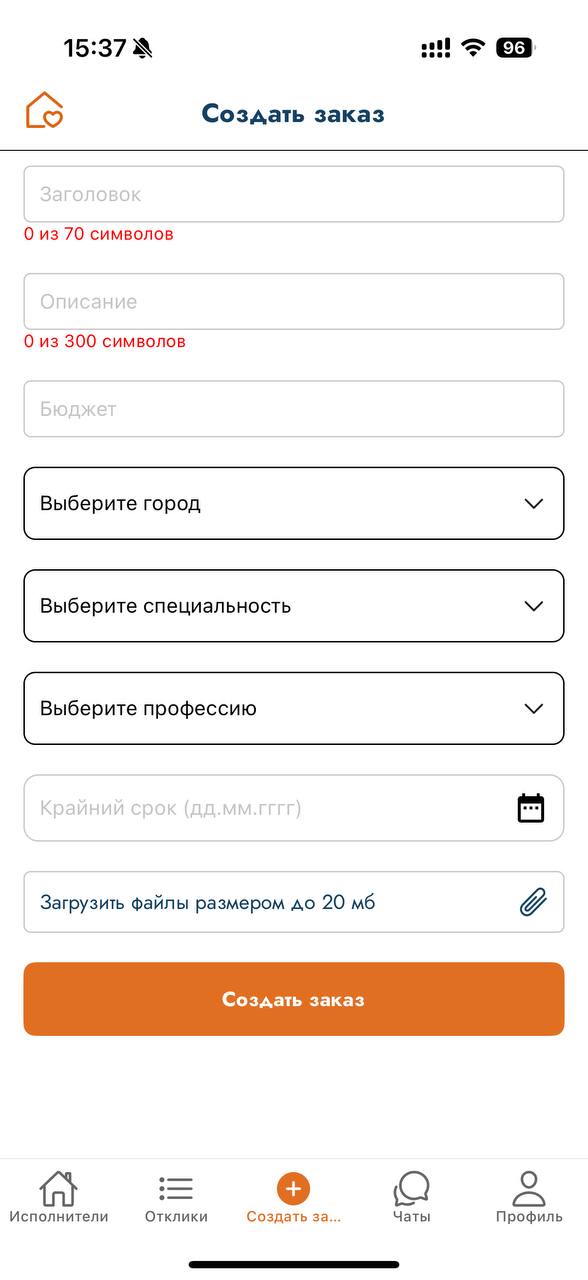Tap the Чаты tab label
588x1280 pixels.
[411, 1217]
